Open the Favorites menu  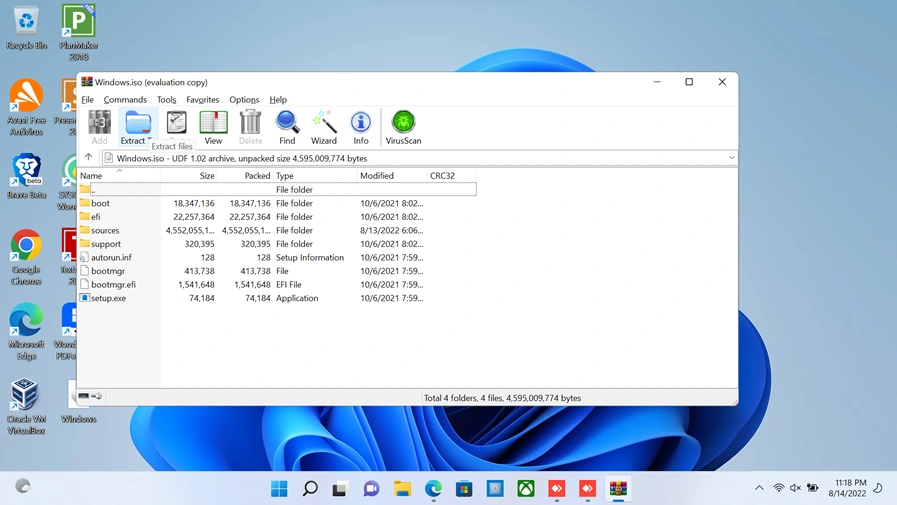click(x=203, y=100)
